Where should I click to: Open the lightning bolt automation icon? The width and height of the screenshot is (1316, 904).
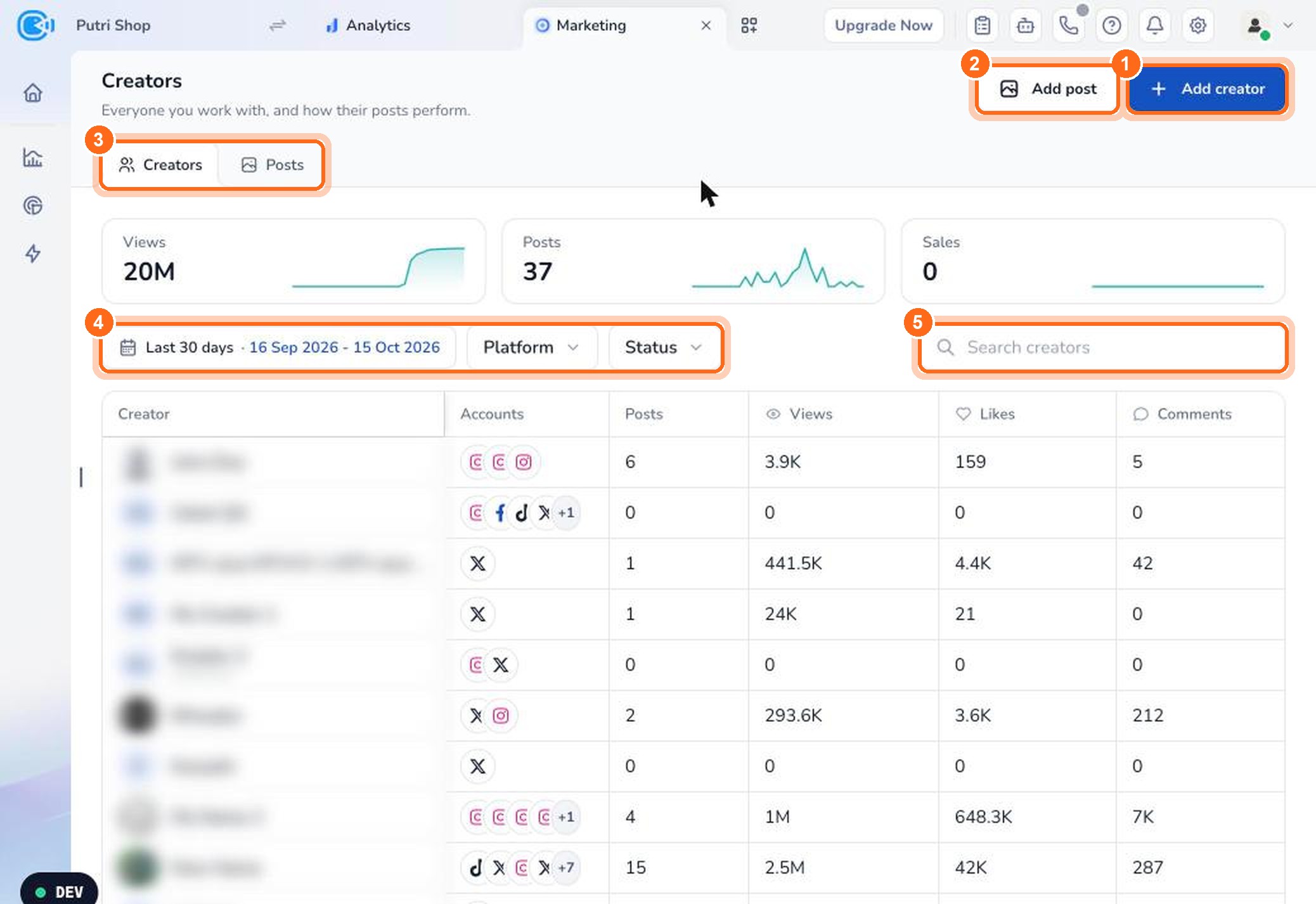click(x=33, y=254)
